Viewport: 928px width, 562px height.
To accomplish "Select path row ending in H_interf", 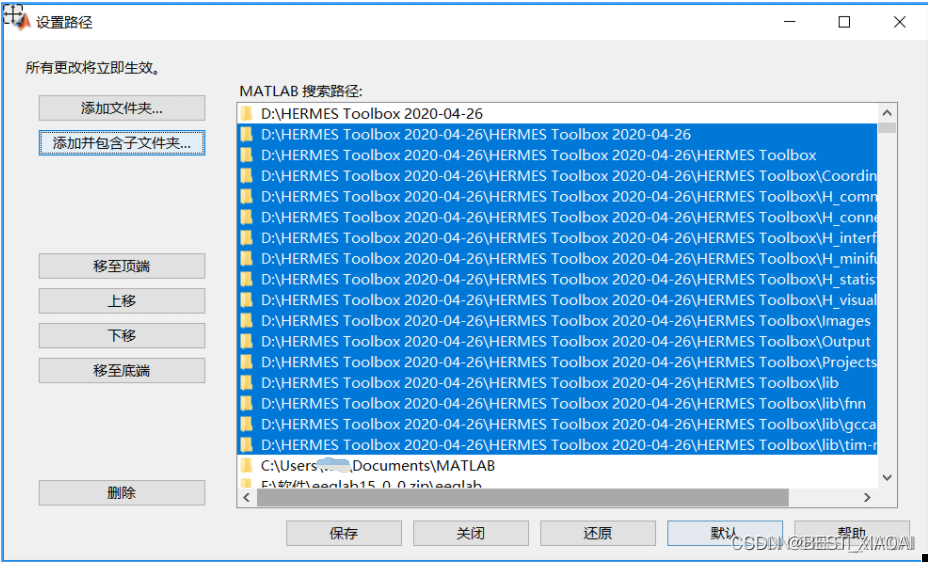I will (558, 238).
